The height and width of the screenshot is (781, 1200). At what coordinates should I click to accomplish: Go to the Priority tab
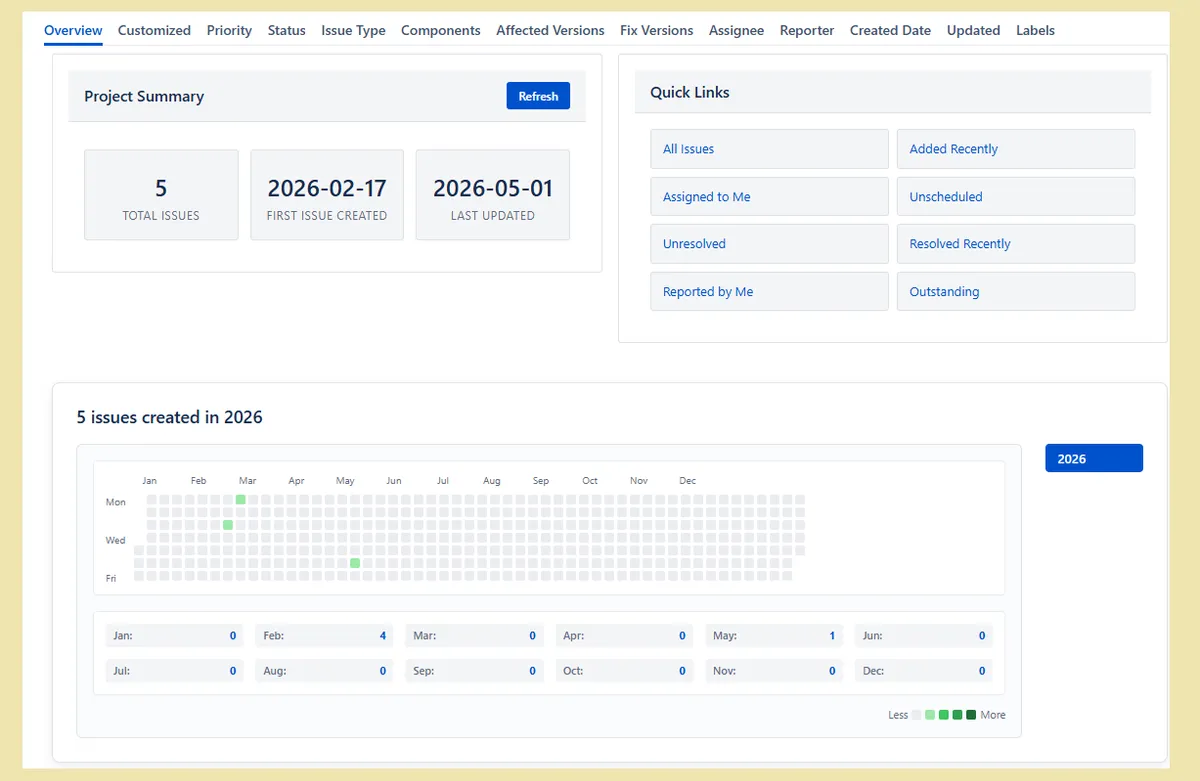(x=229, y=30)
